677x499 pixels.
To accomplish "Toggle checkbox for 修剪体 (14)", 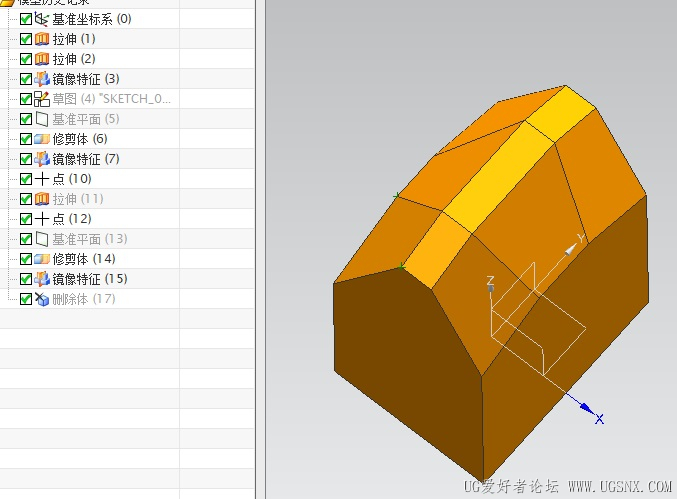I will (x=26, y=259).
